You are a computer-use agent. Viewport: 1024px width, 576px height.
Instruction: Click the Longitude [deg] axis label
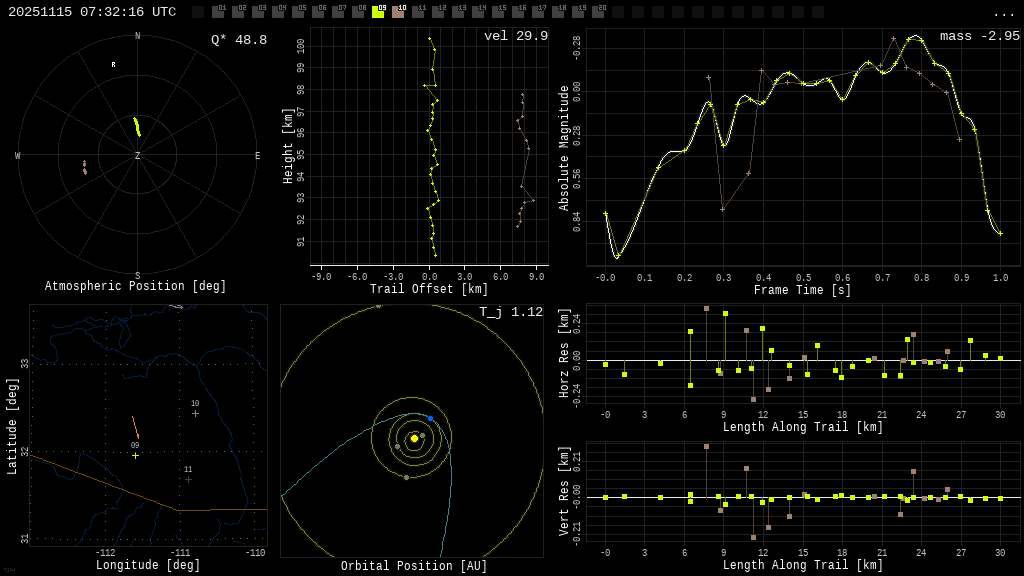[147, 564]
